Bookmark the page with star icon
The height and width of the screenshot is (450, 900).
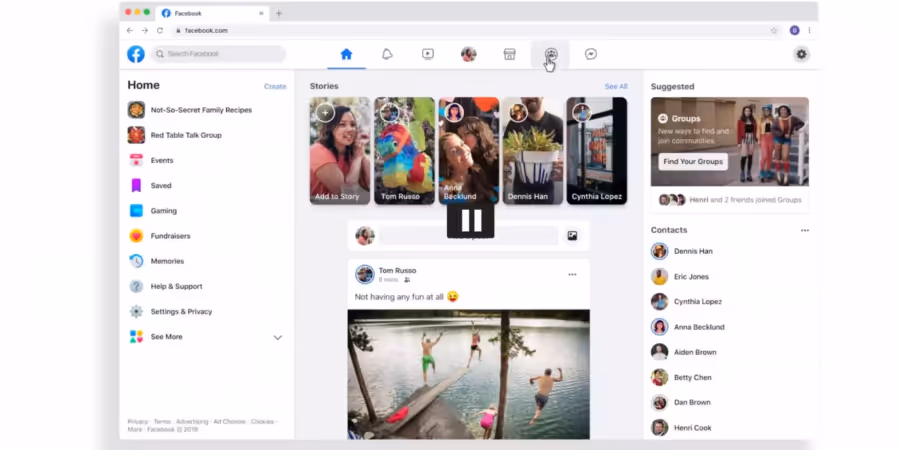(x=774, y=30)
